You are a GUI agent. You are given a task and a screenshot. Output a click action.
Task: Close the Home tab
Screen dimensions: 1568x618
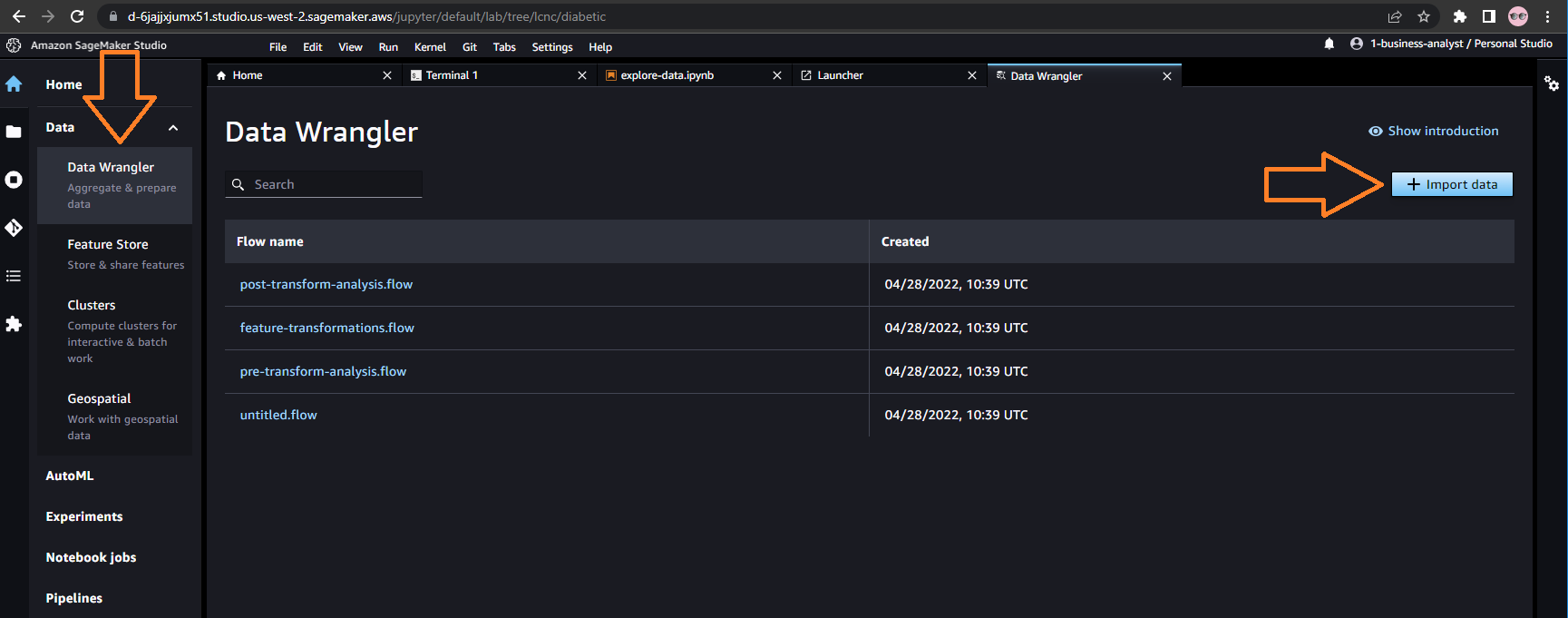[387, 75]
